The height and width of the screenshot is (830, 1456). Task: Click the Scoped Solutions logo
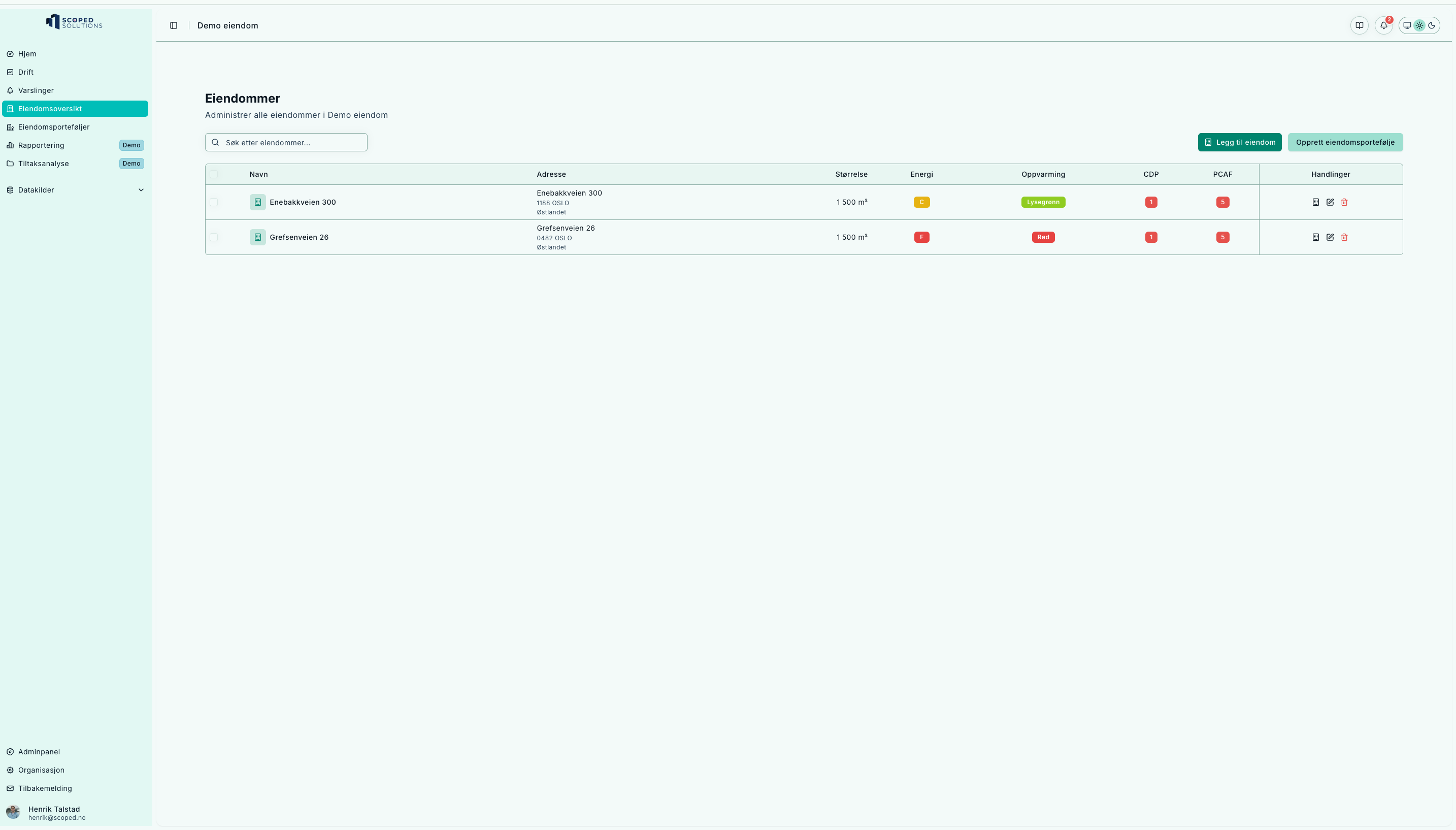tap(74, 22)
